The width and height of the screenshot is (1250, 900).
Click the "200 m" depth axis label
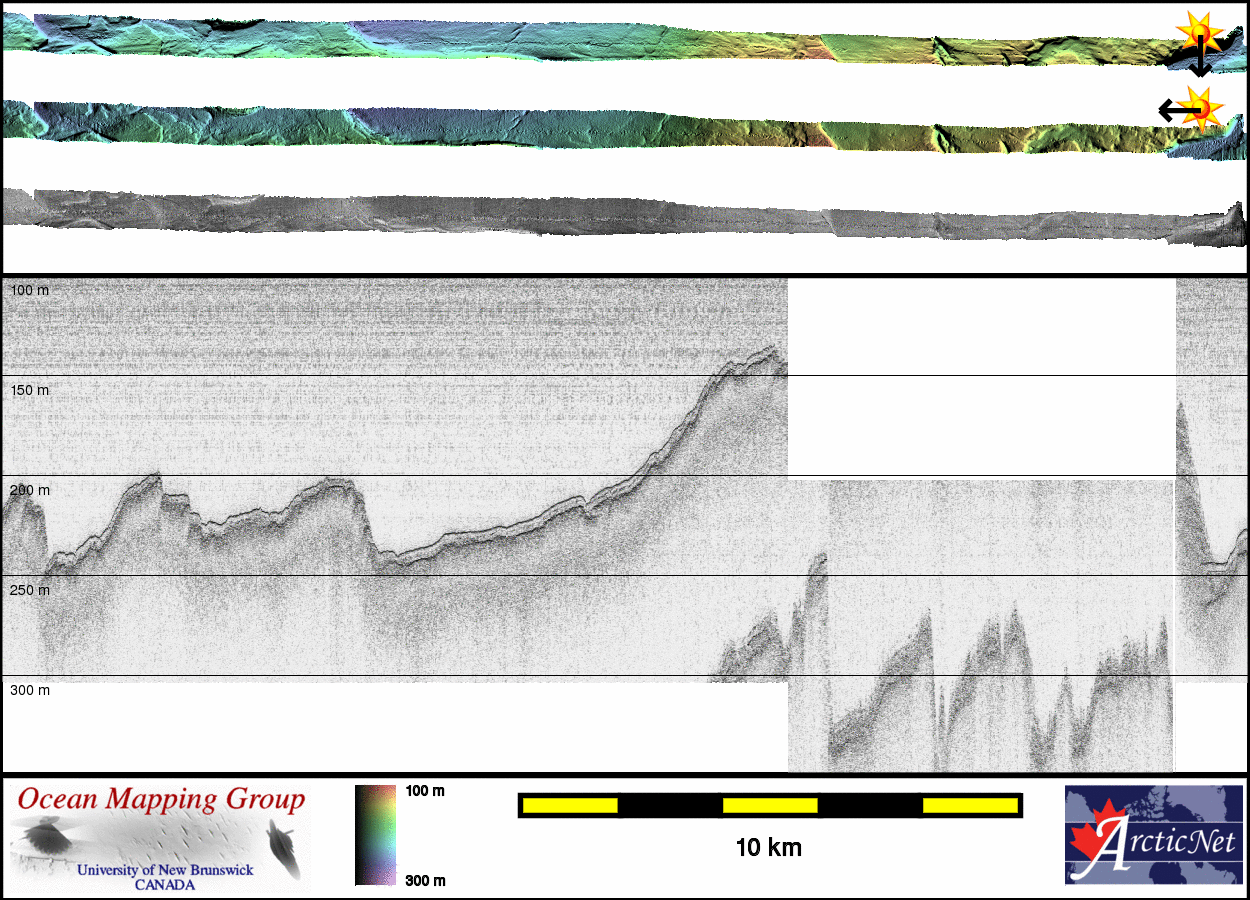pyautogui.click(x=29, y=490)
